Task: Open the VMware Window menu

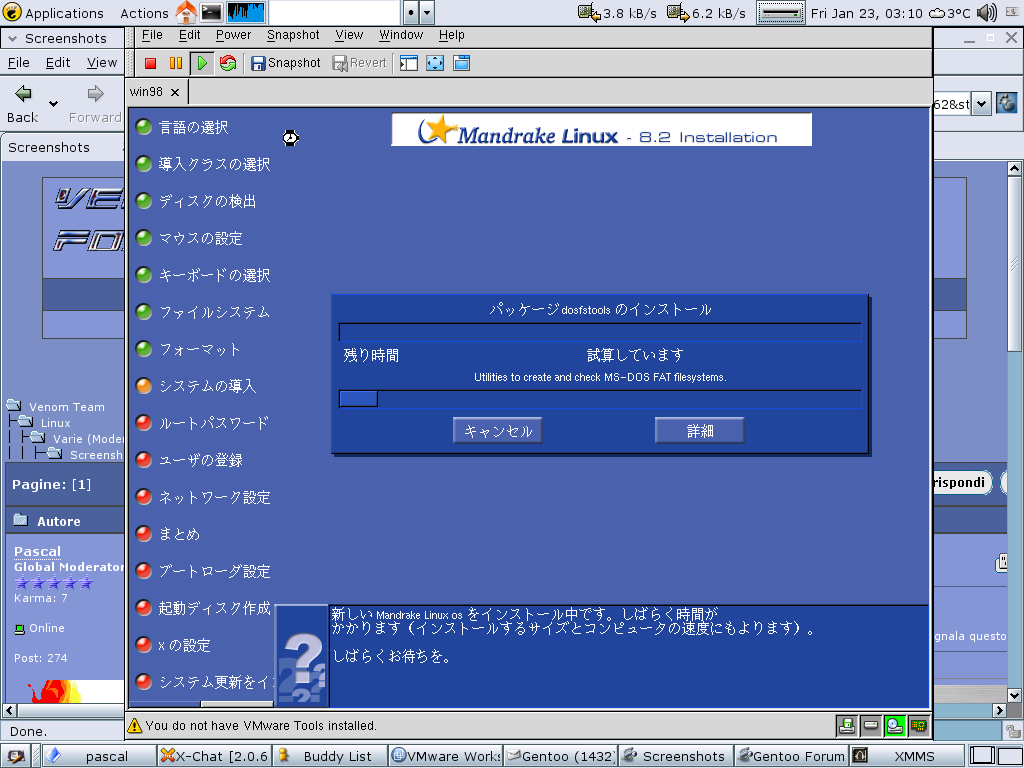Action: (x=401, y=35)
